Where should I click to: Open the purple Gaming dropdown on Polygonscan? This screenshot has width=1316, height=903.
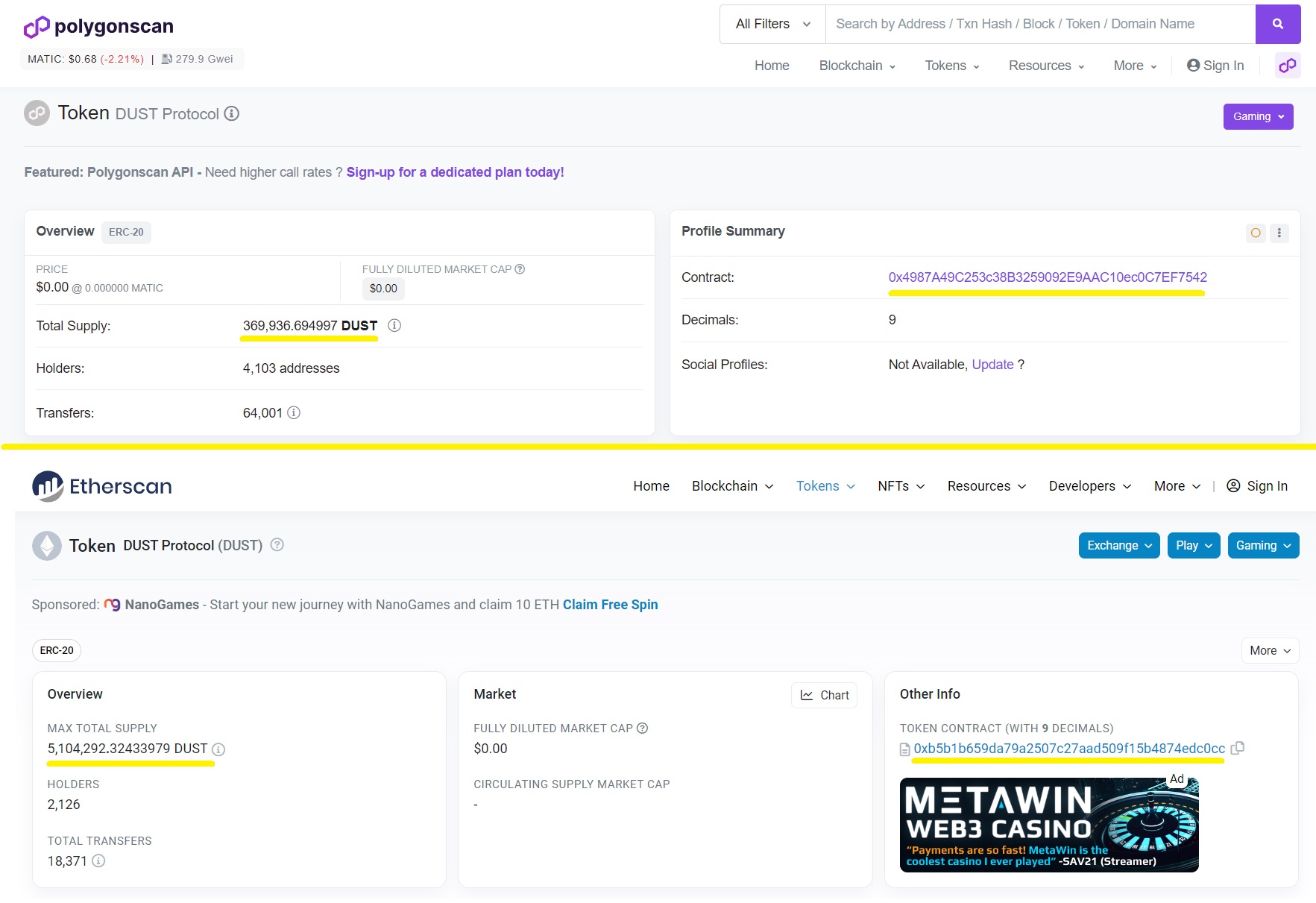coord(1259,116)
